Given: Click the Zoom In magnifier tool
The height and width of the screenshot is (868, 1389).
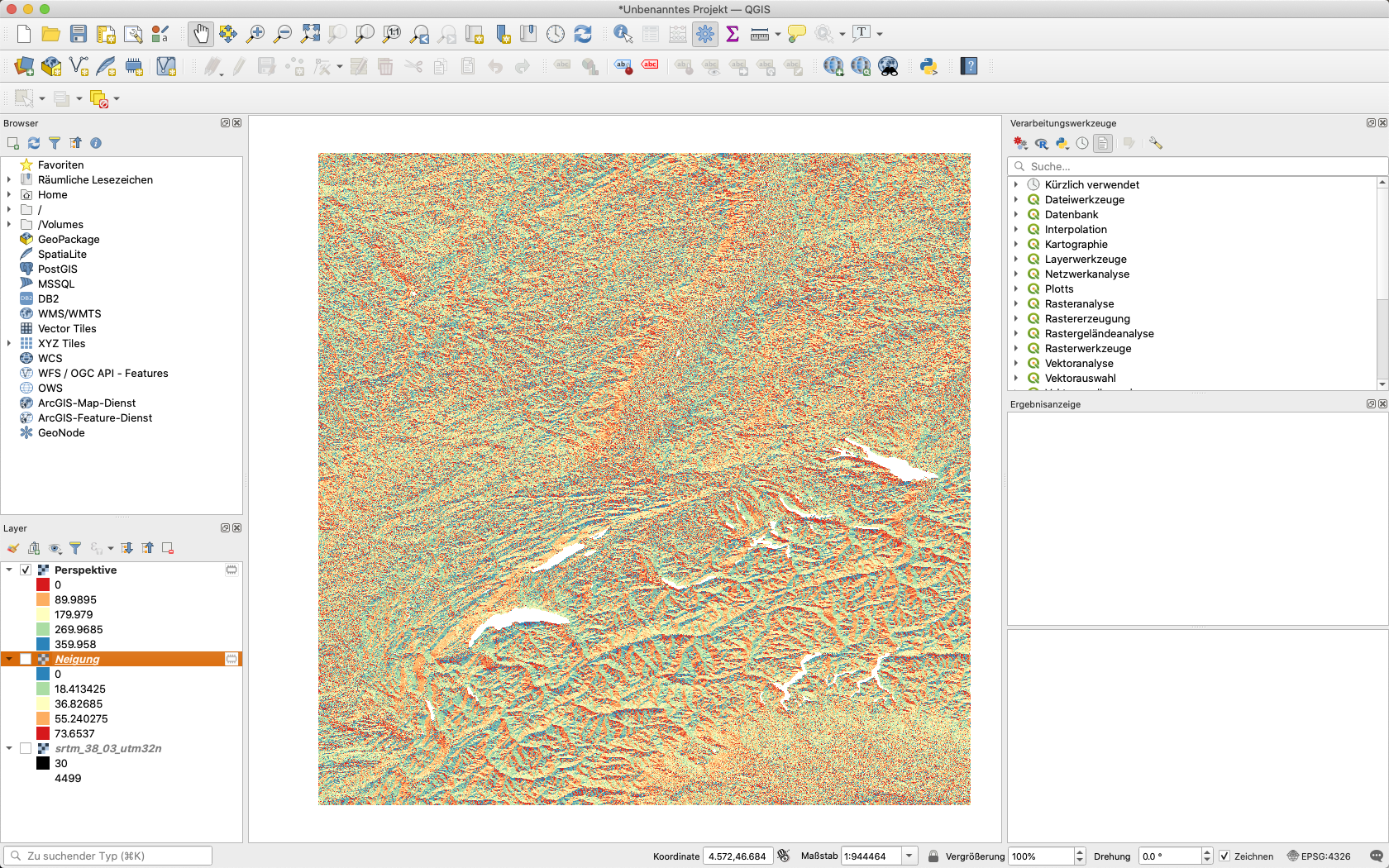Looking at the screenshot, I should pyautogui.click(x=255, y=34).
